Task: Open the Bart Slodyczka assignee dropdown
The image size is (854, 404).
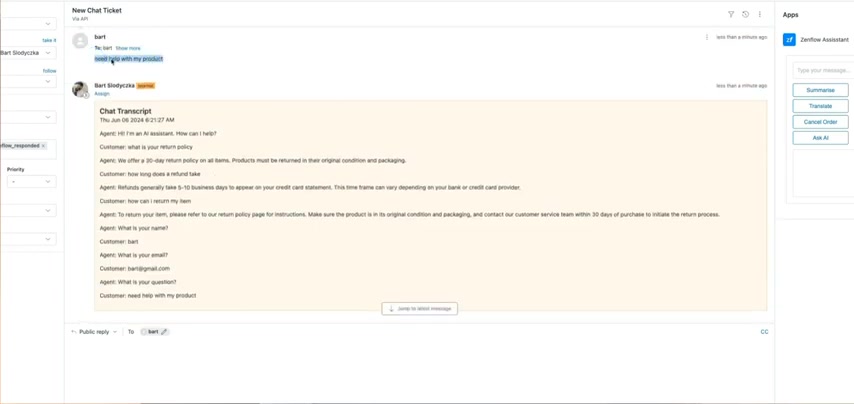Action: tap(27, 53)
